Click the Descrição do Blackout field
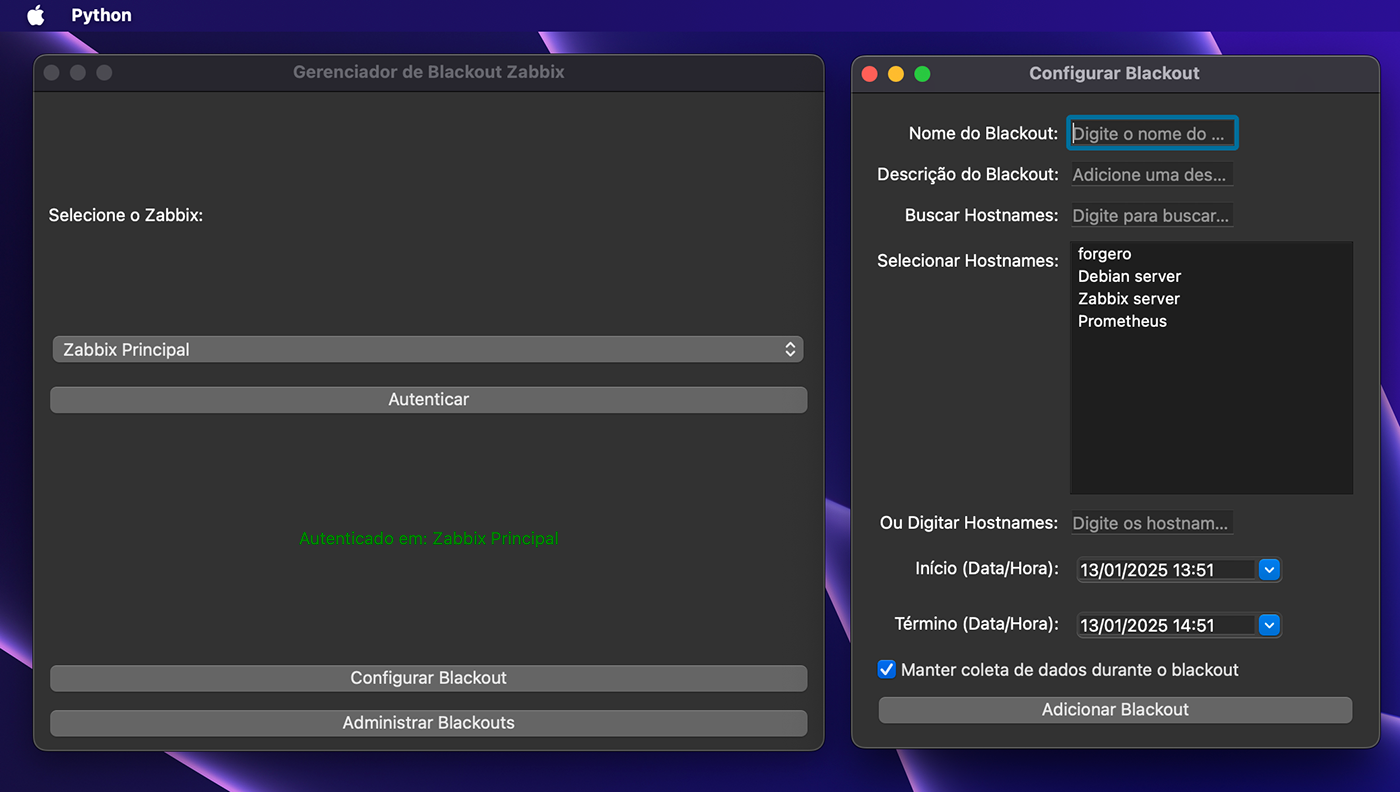 coord(1152,174)
